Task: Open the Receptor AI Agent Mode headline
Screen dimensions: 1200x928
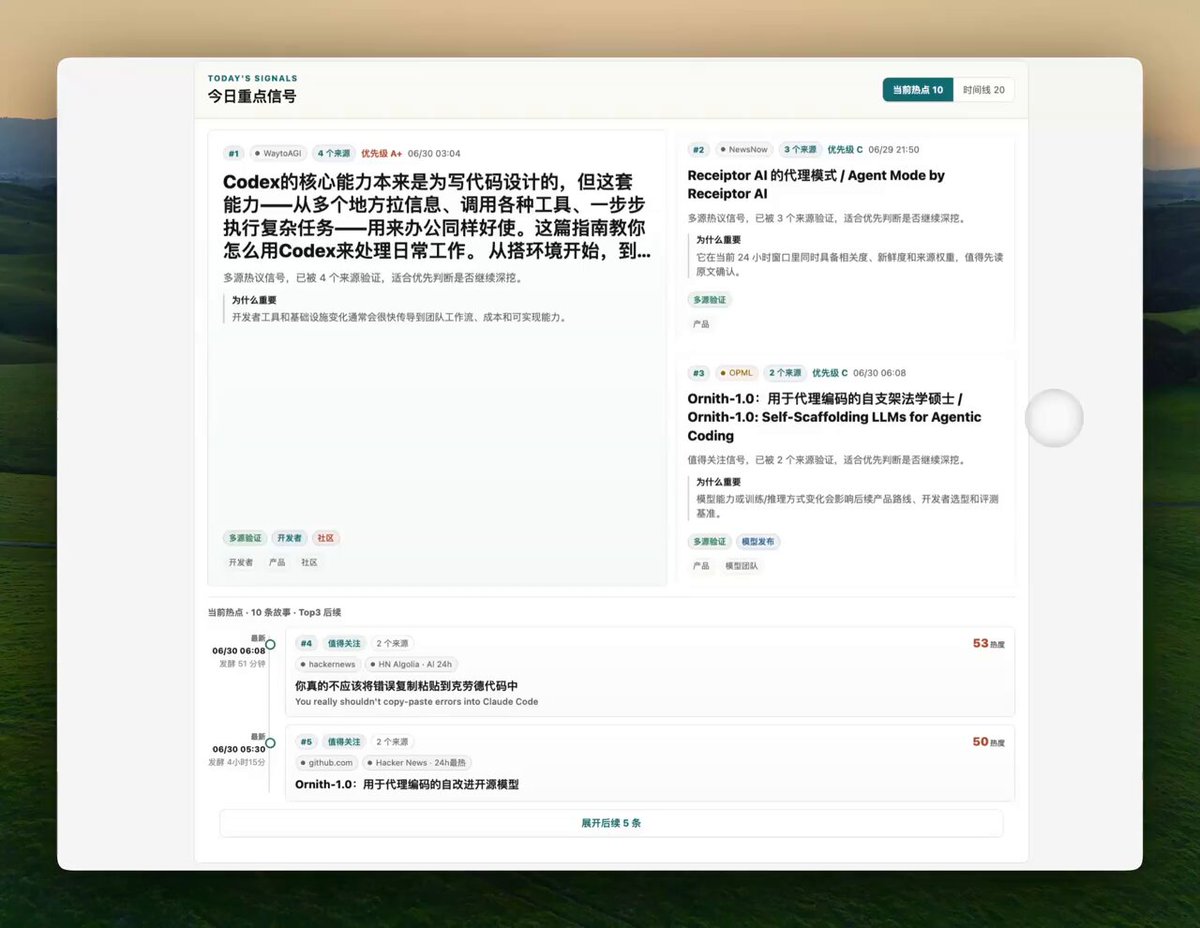Action: point(816,184)
